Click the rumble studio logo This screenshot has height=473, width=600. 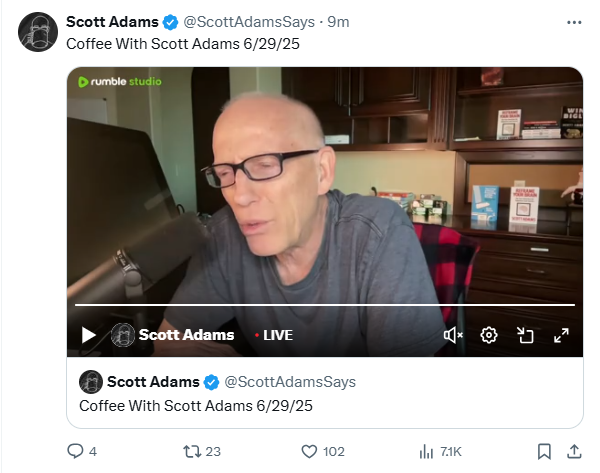[x=120, y=82]
